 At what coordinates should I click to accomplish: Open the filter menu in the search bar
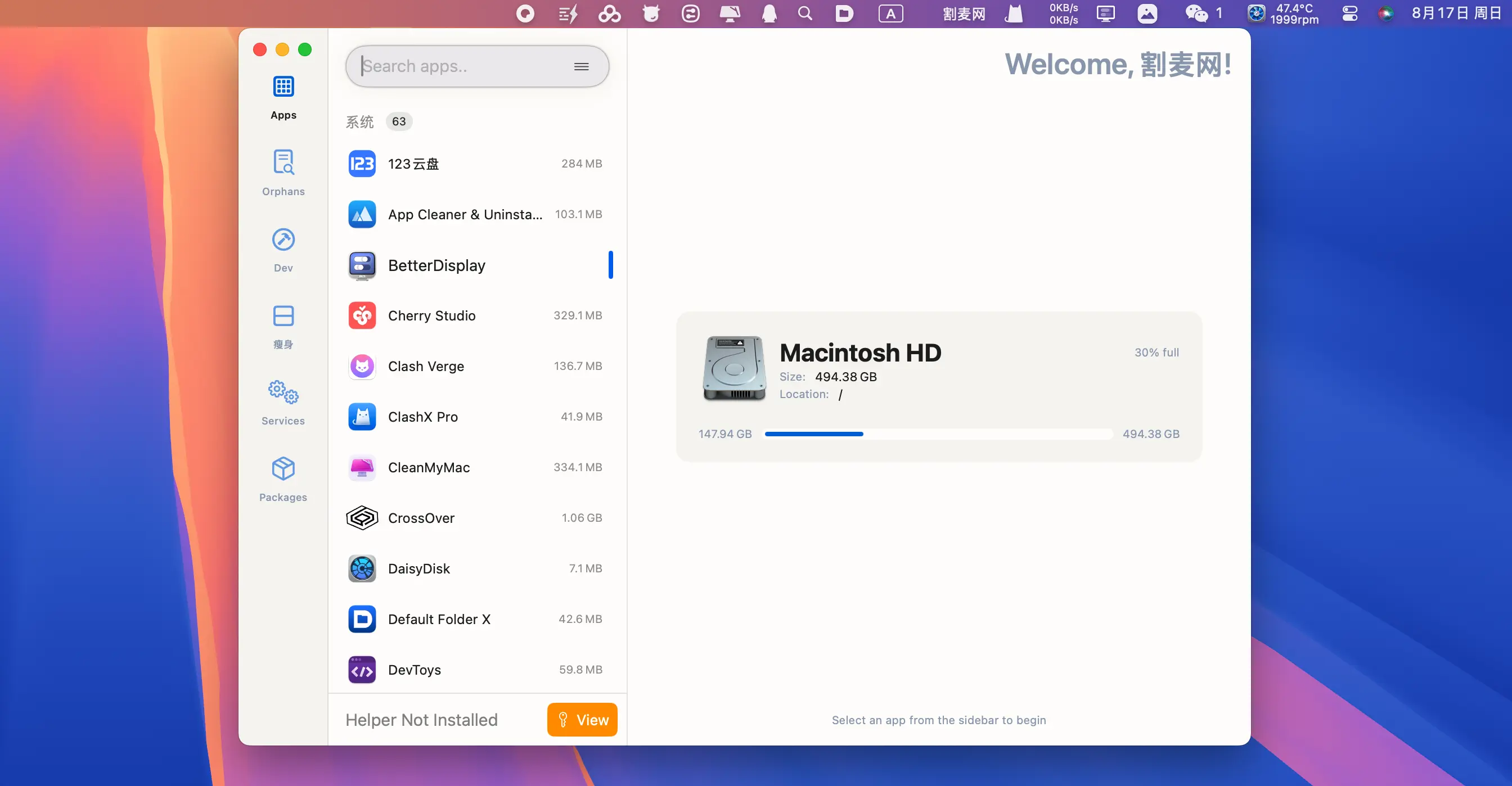click(x=581, y=66)
